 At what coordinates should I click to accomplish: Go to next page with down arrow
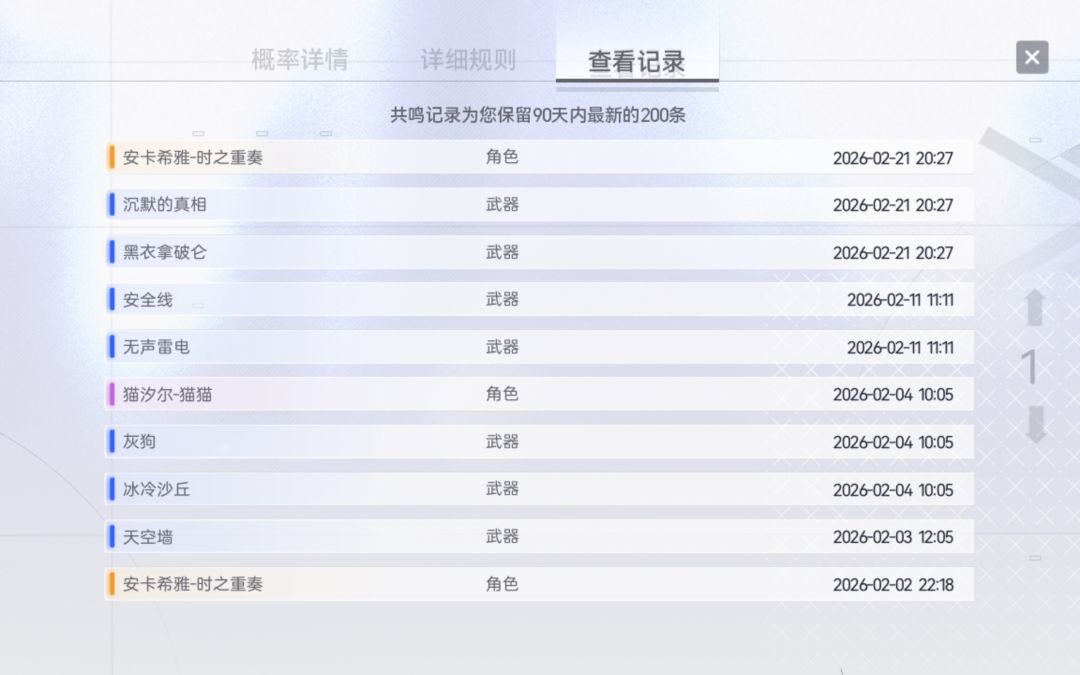(x=1035, y=424)
